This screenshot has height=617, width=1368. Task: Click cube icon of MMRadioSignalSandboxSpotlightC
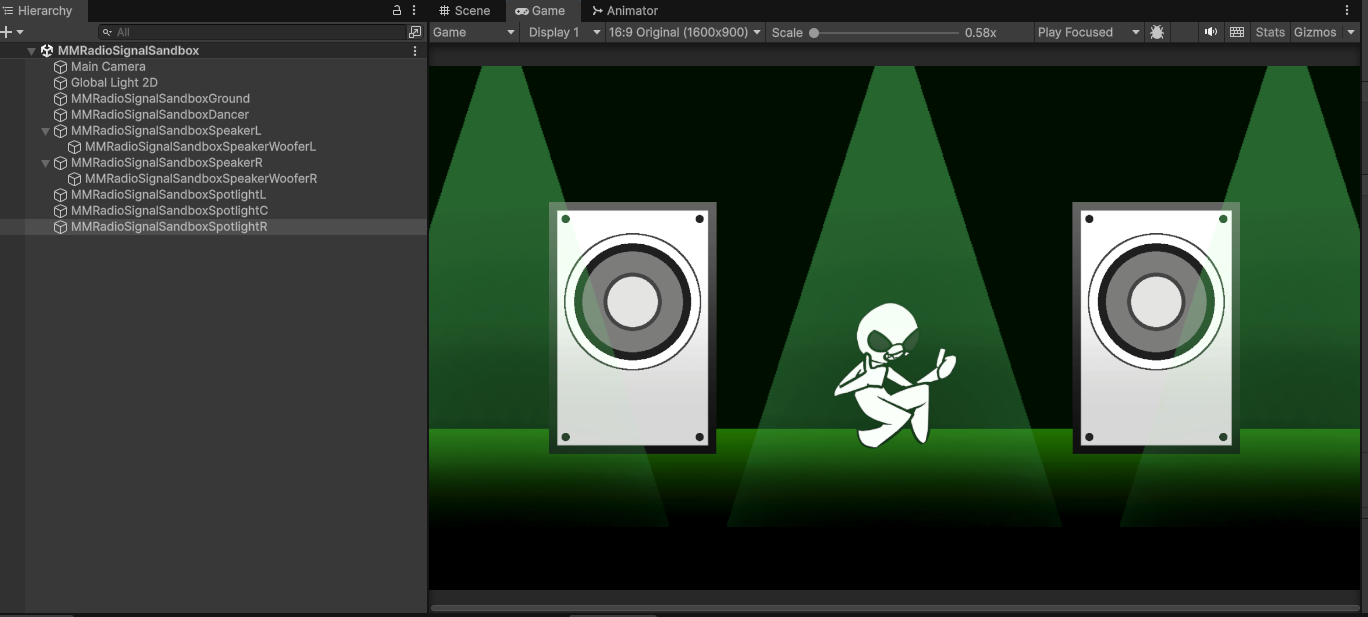click(60, 211)
